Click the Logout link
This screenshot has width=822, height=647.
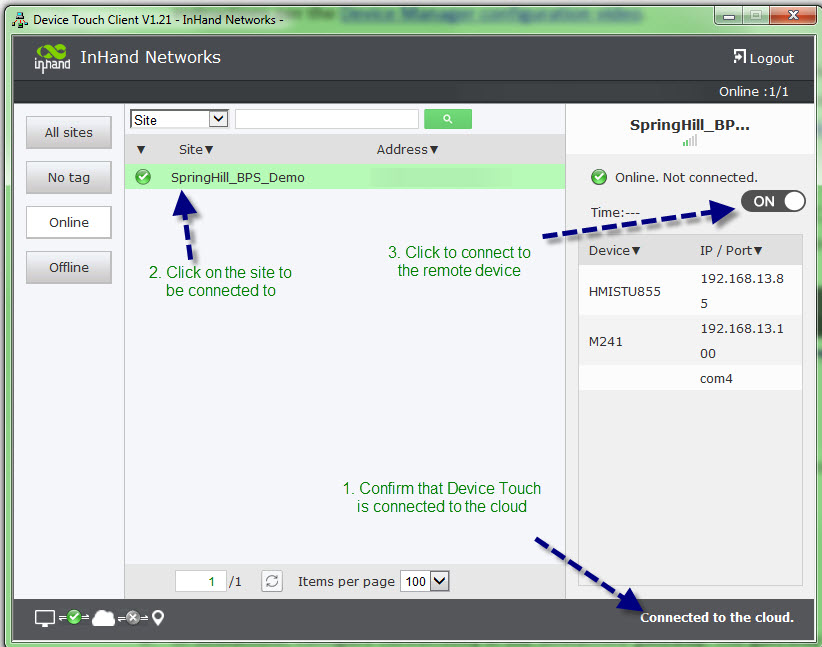click(764, 58)
